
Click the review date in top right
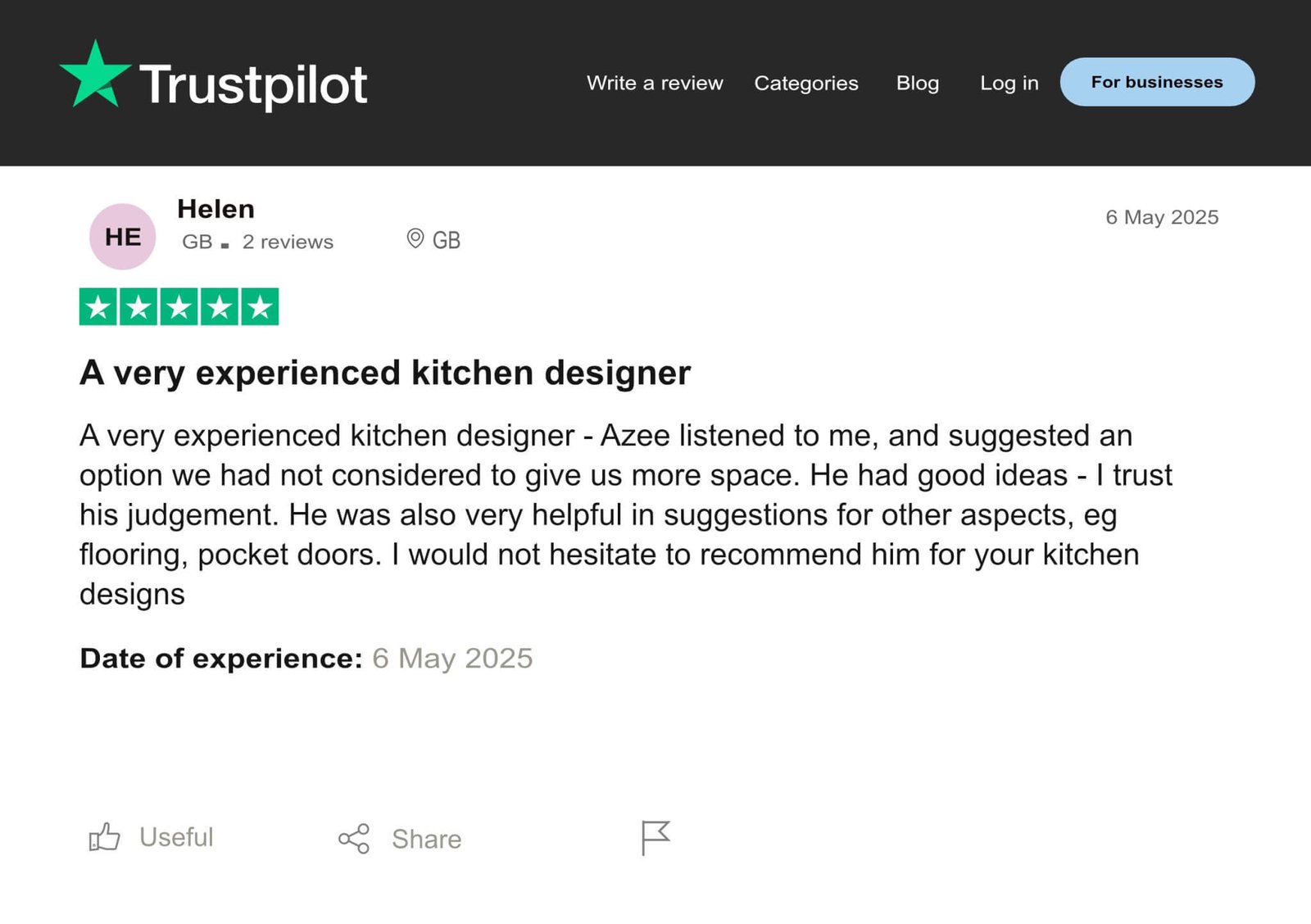(x=1162, y=217)
